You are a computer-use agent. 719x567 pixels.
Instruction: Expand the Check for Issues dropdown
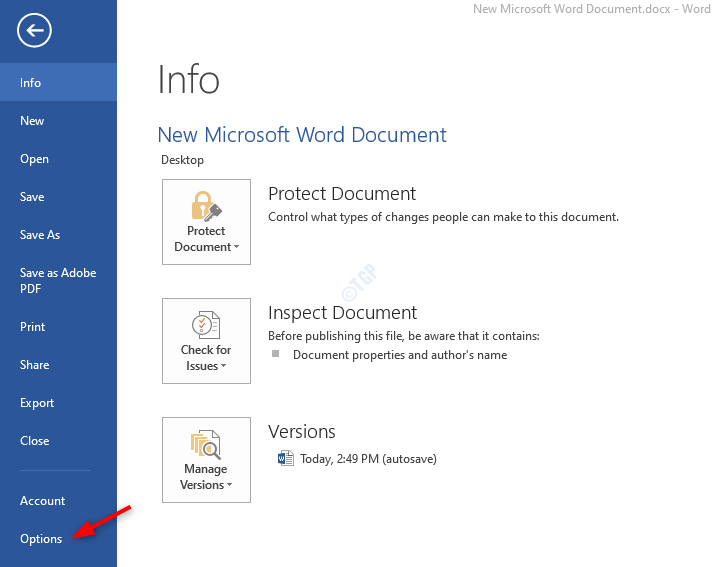coord(206,341)
